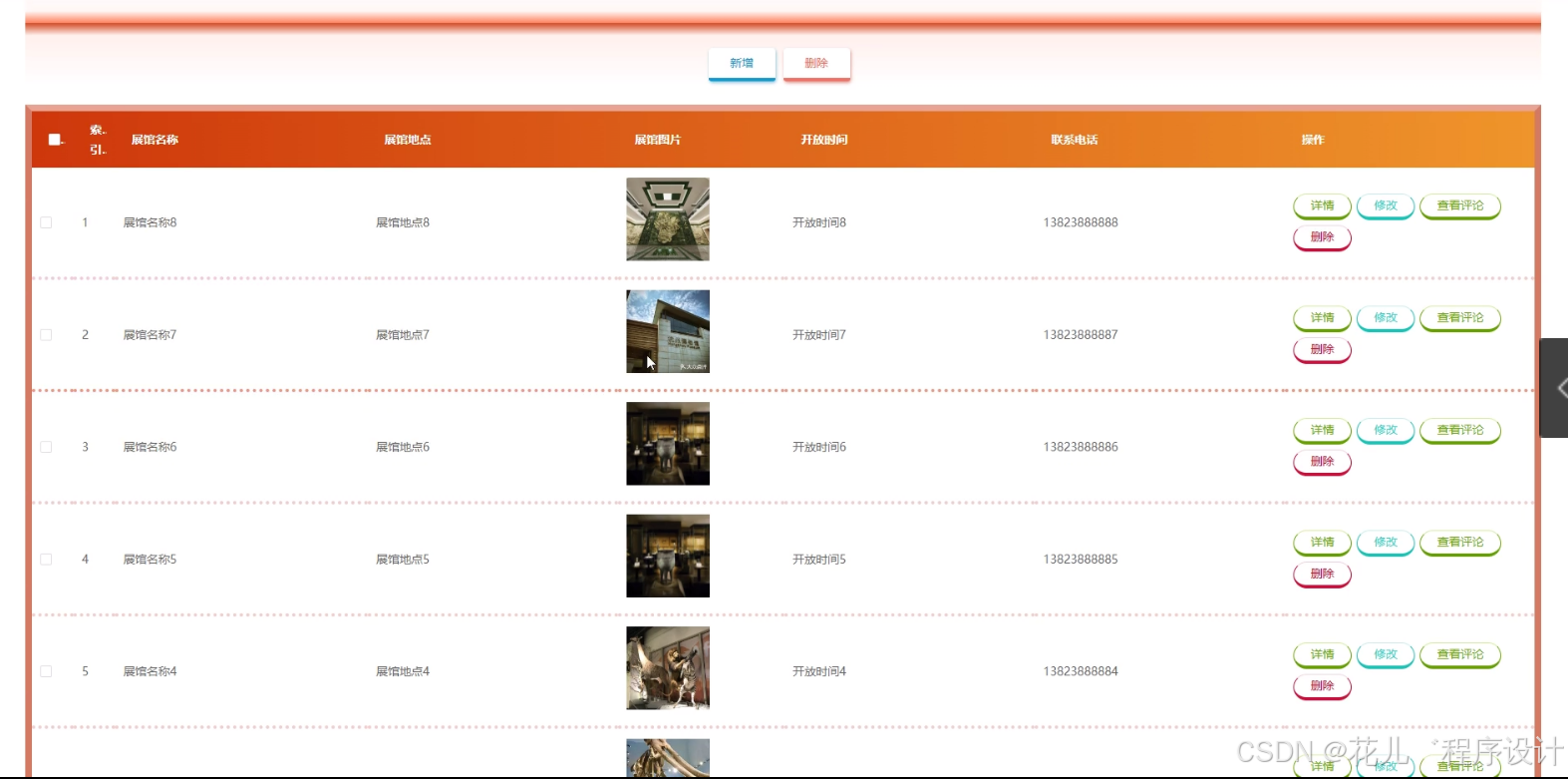The height and width of the screenshot is (779, 1568).
Task: Click phone number 13823888887
Action: click(x=1081, y=335)
